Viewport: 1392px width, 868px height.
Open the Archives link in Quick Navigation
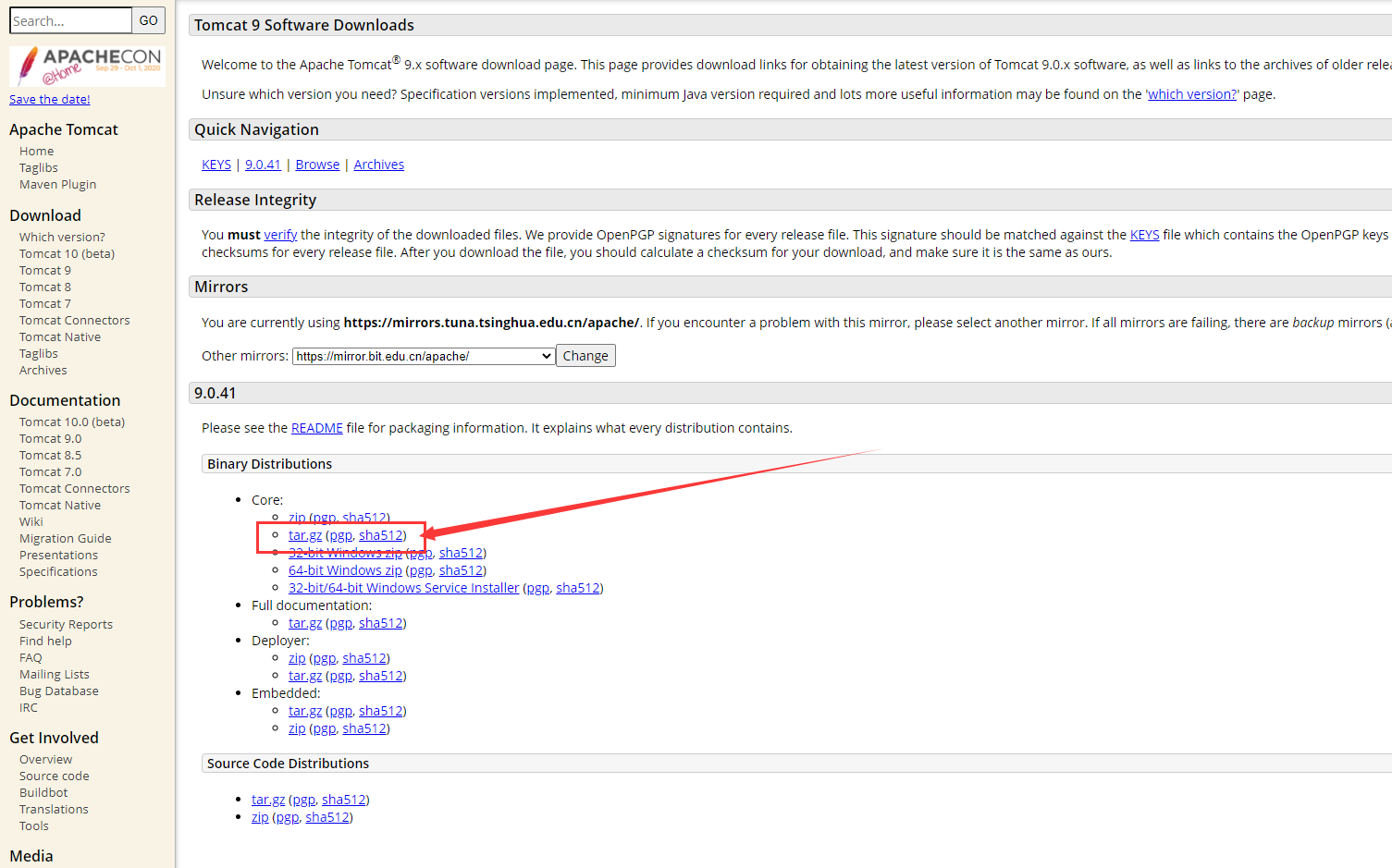coord(379,165)
